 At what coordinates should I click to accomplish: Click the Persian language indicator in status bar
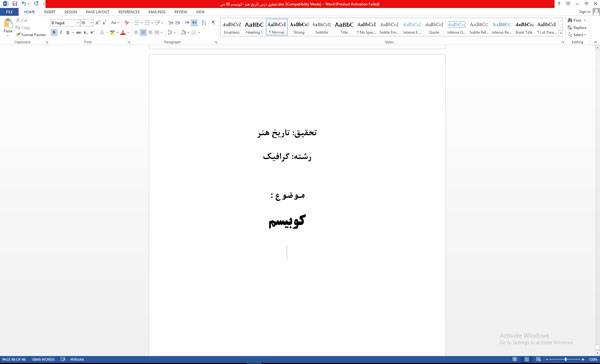(x=77, y=359)
